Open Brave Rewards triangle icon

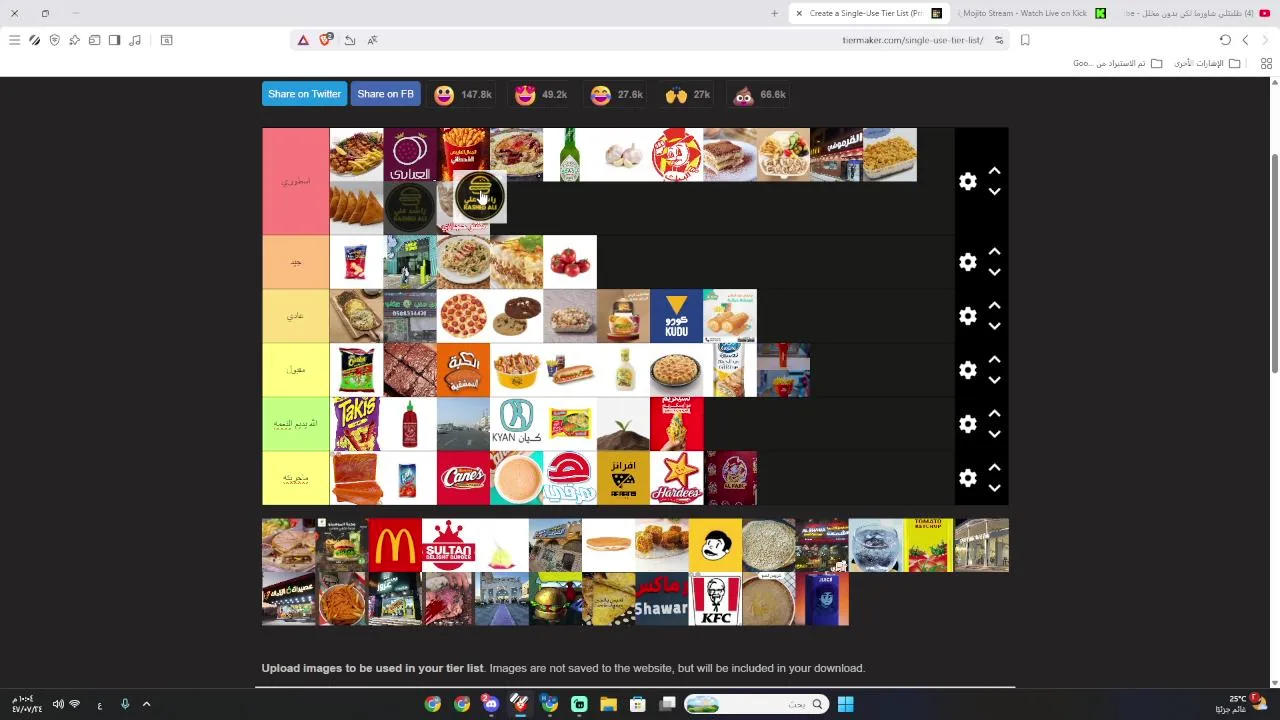[x=303, y=40]
